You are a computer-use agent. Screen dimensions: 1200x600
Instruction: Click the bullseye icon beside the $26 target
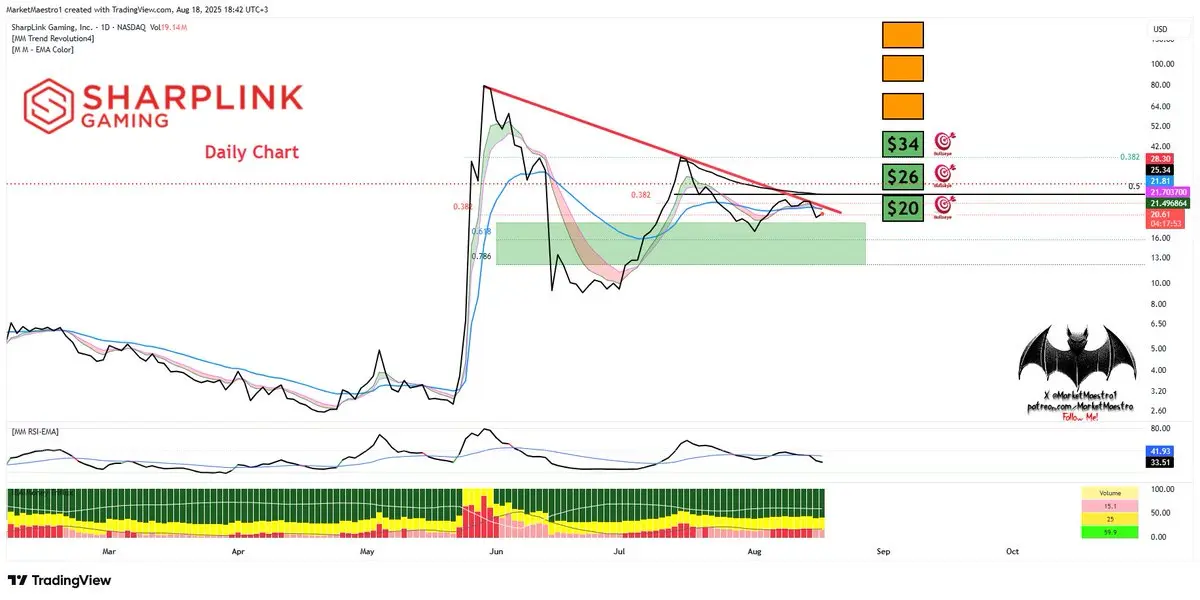pos(945,176)
